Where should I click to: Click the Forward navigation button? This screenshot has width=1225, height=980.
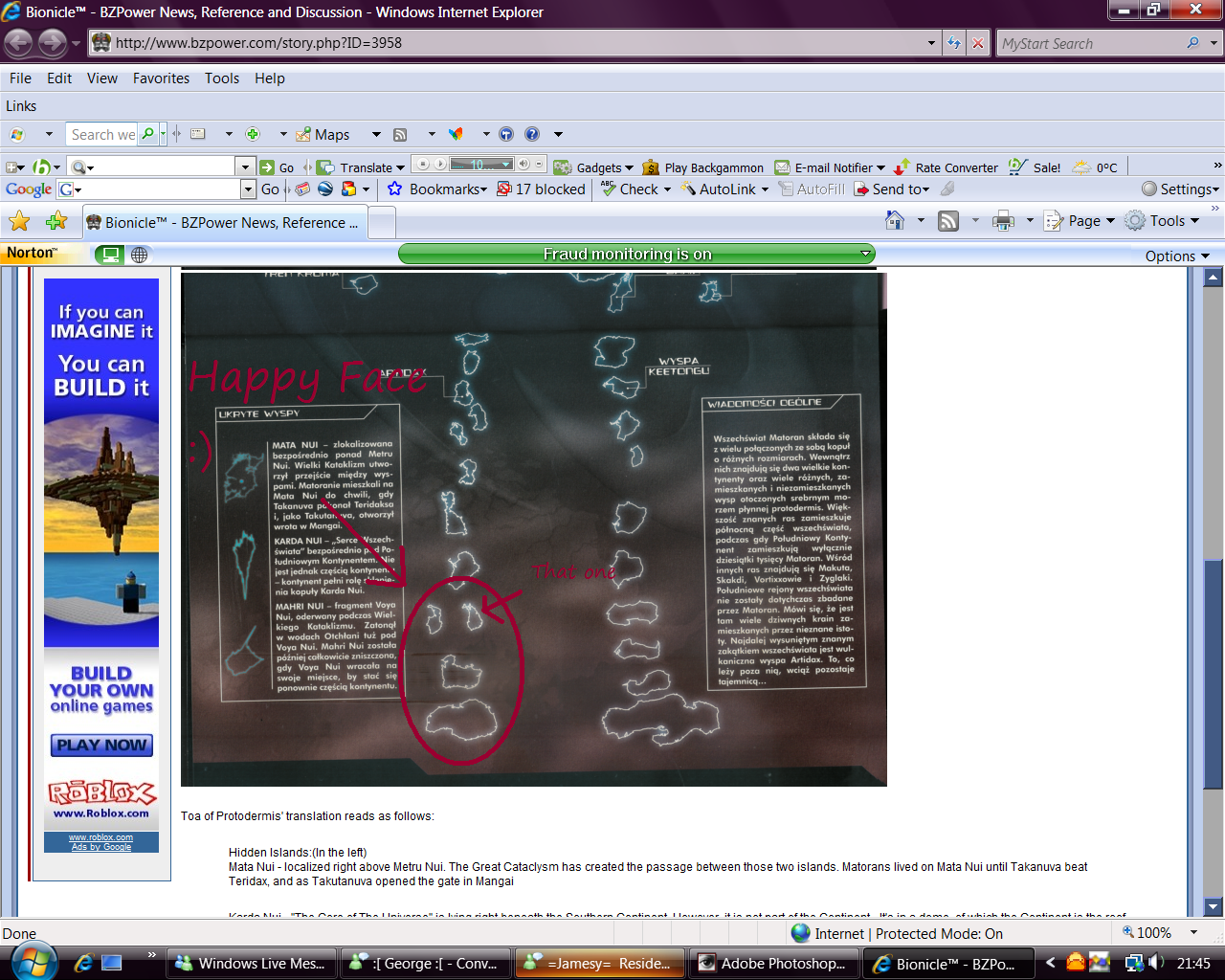53,43
